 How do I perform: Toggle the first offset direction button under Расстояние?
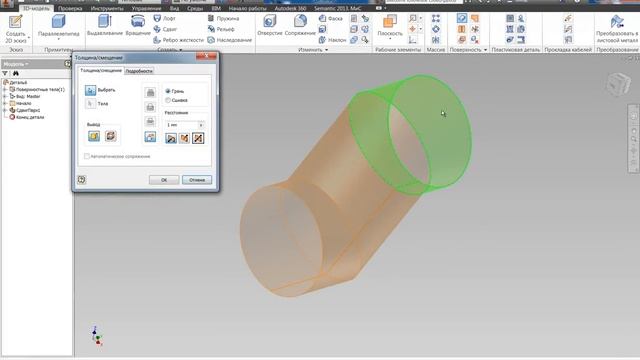(x=171, y=138)
